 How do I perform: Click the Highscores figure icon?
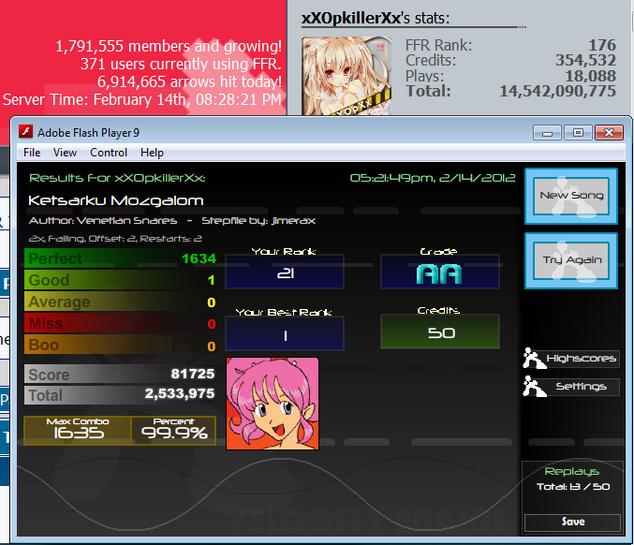pyautogui.click(x=534, y=358)
